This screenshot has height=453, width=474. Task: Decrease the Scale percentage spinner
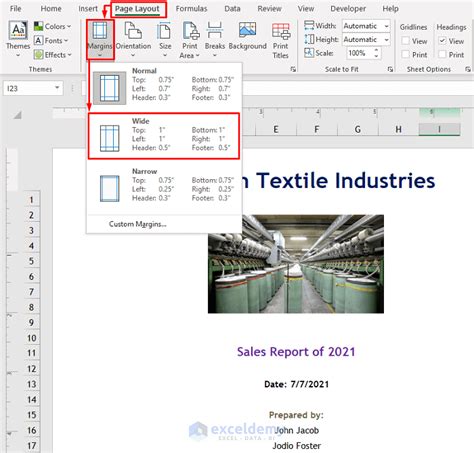(376, 56)
